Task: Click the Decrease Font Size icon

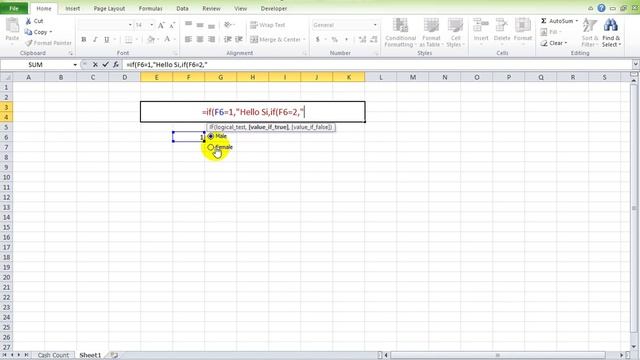Action: click(x=172, y=25)
